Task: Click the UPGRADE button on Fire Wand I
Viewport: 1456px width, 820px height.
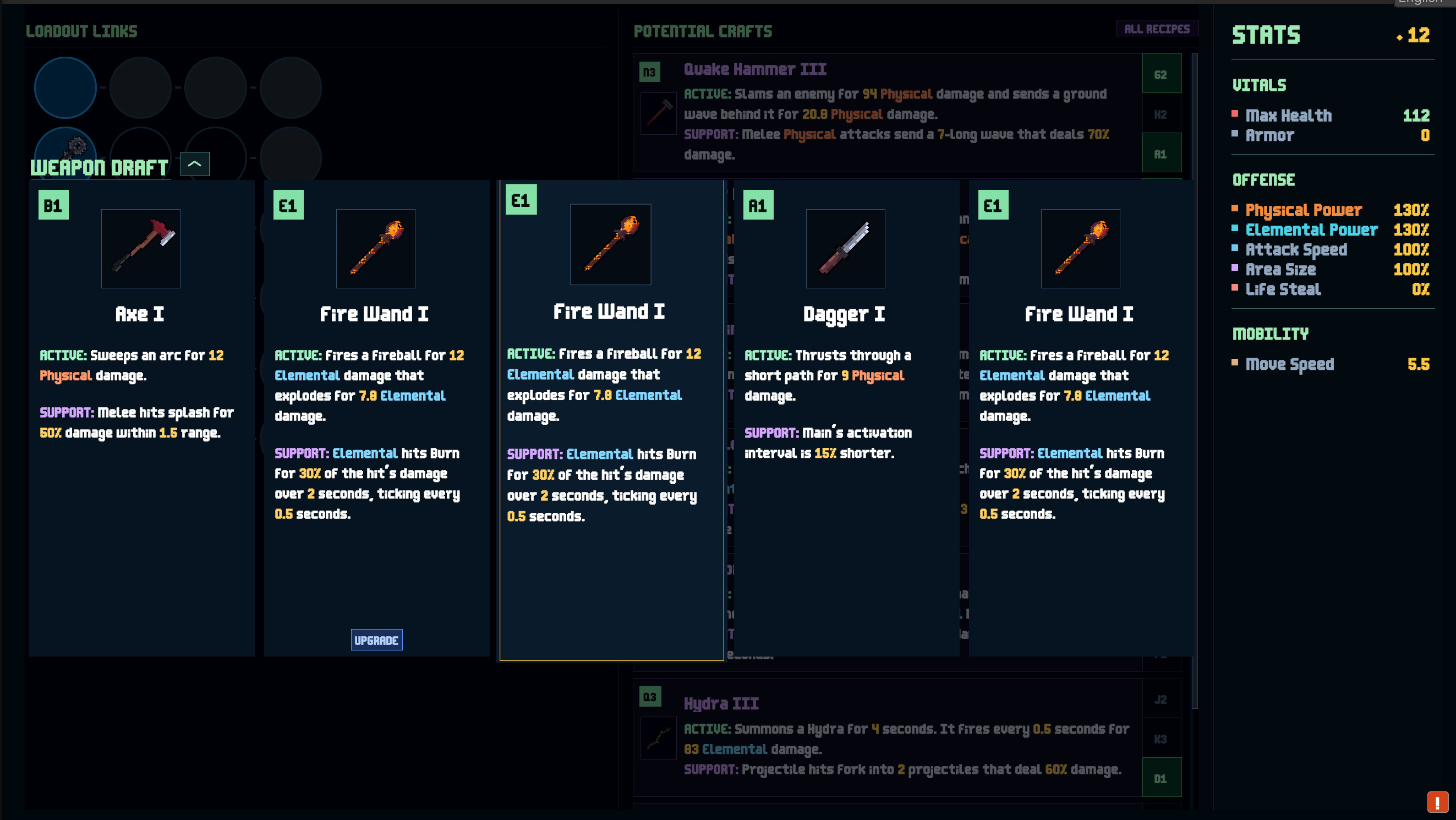Action: (376, 639)
